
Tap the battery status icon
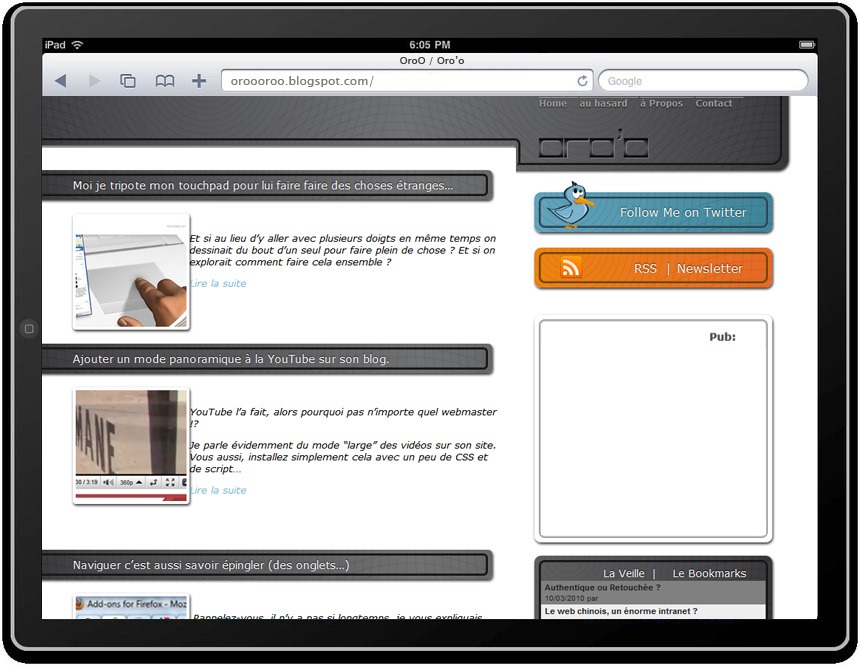pos(806,45)
